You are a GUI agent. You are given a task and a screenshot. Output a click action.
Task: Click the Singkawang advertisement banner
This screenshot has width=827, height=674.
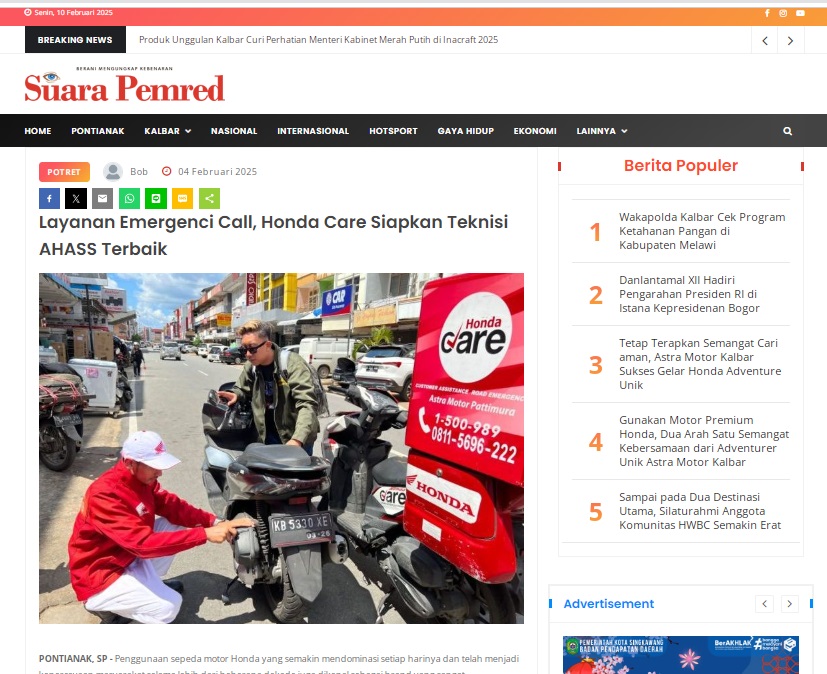tap(680, 654)
